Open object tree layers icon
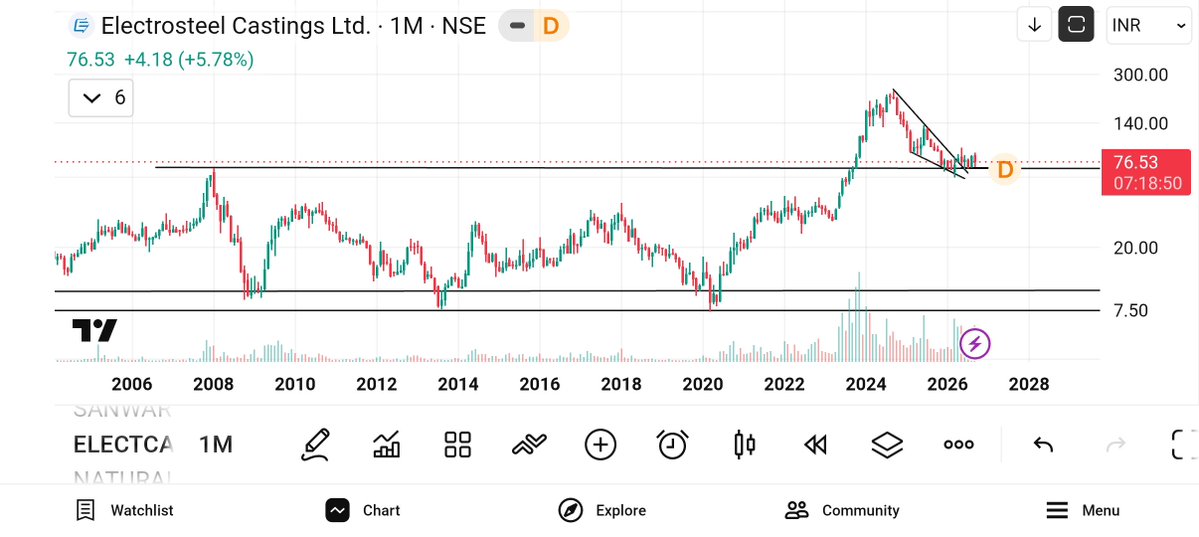 pos(887,444)
